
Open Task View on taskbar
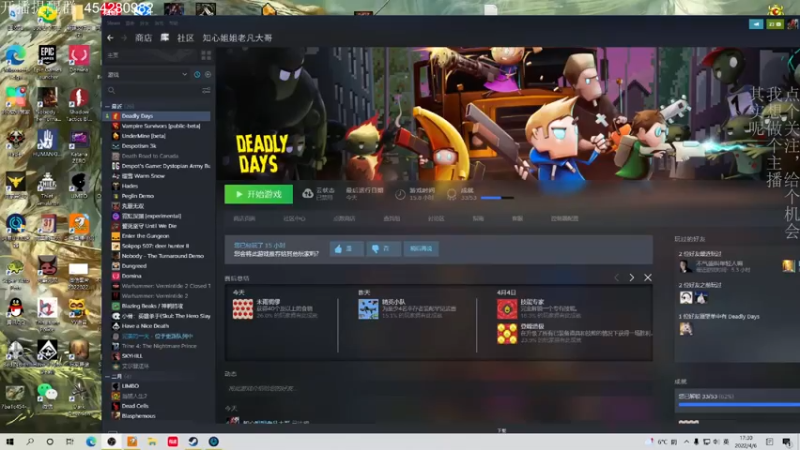pos(70,441)
